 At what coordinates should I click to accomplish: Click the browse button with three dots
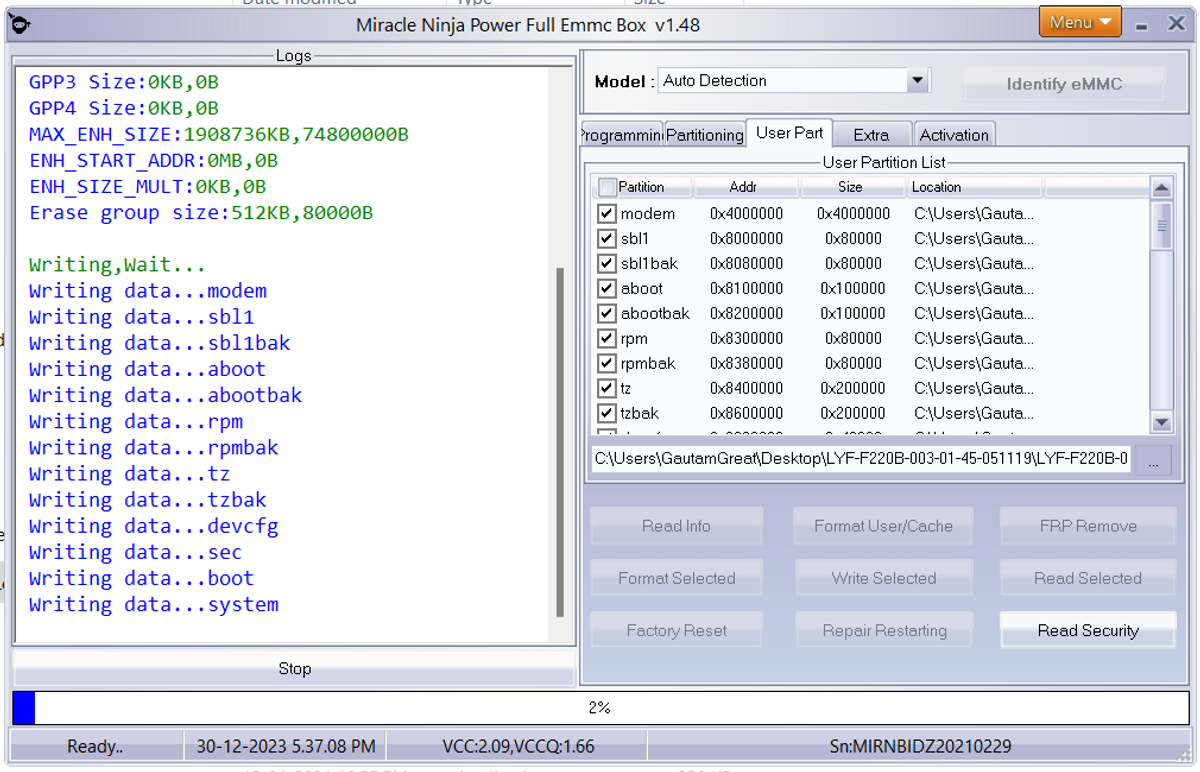click(x=1152, y=460)
